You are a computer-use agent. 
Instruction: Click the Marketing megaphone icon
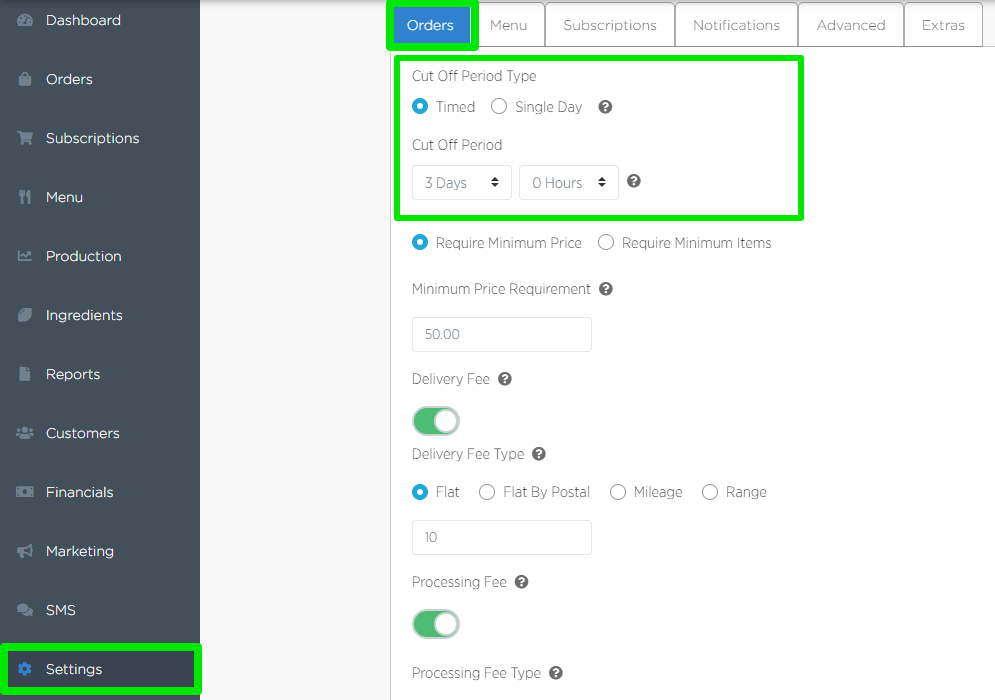point(25,551)
